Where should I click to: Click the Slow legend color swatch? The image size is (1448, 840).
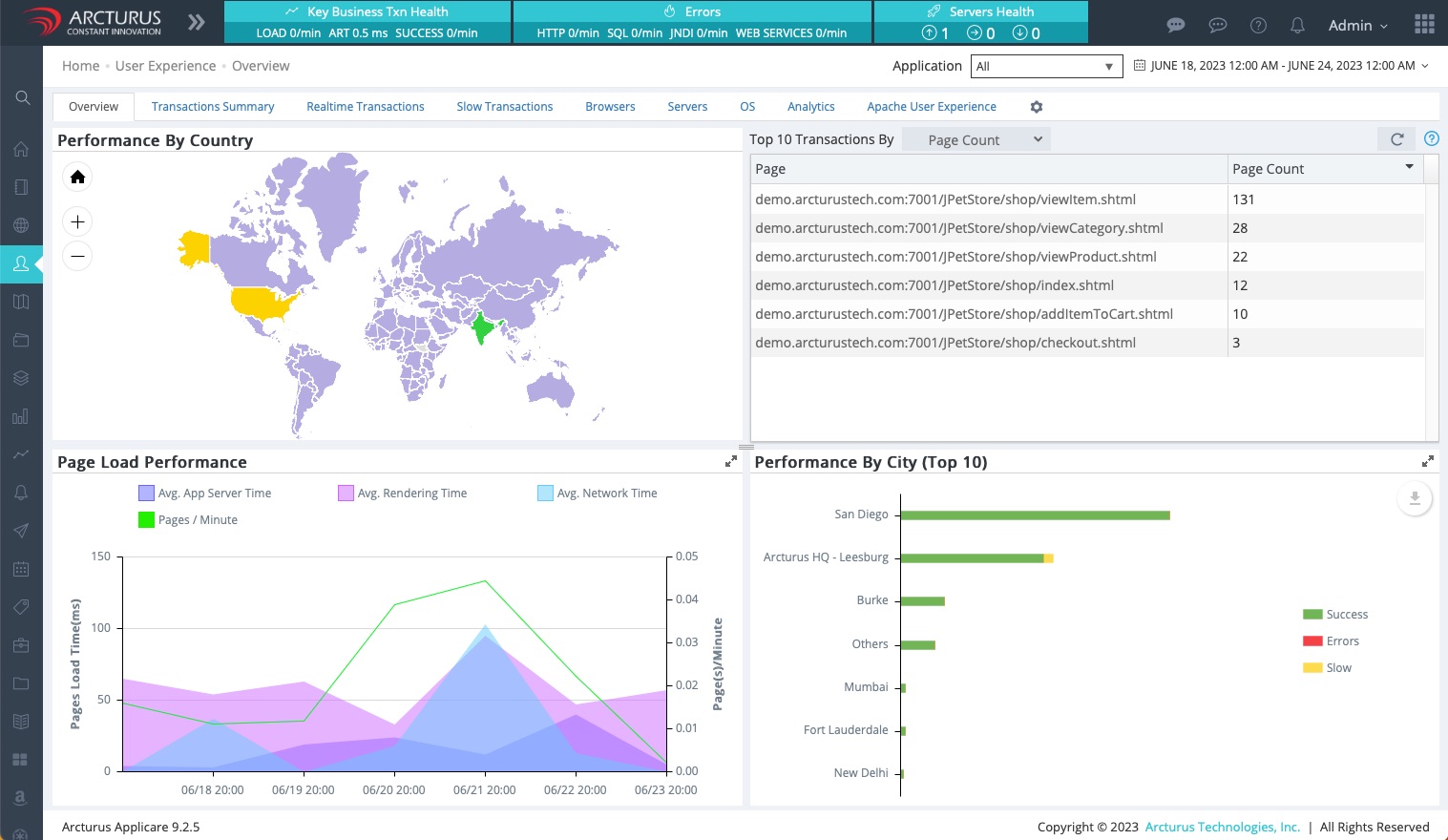click(1312, 668)
